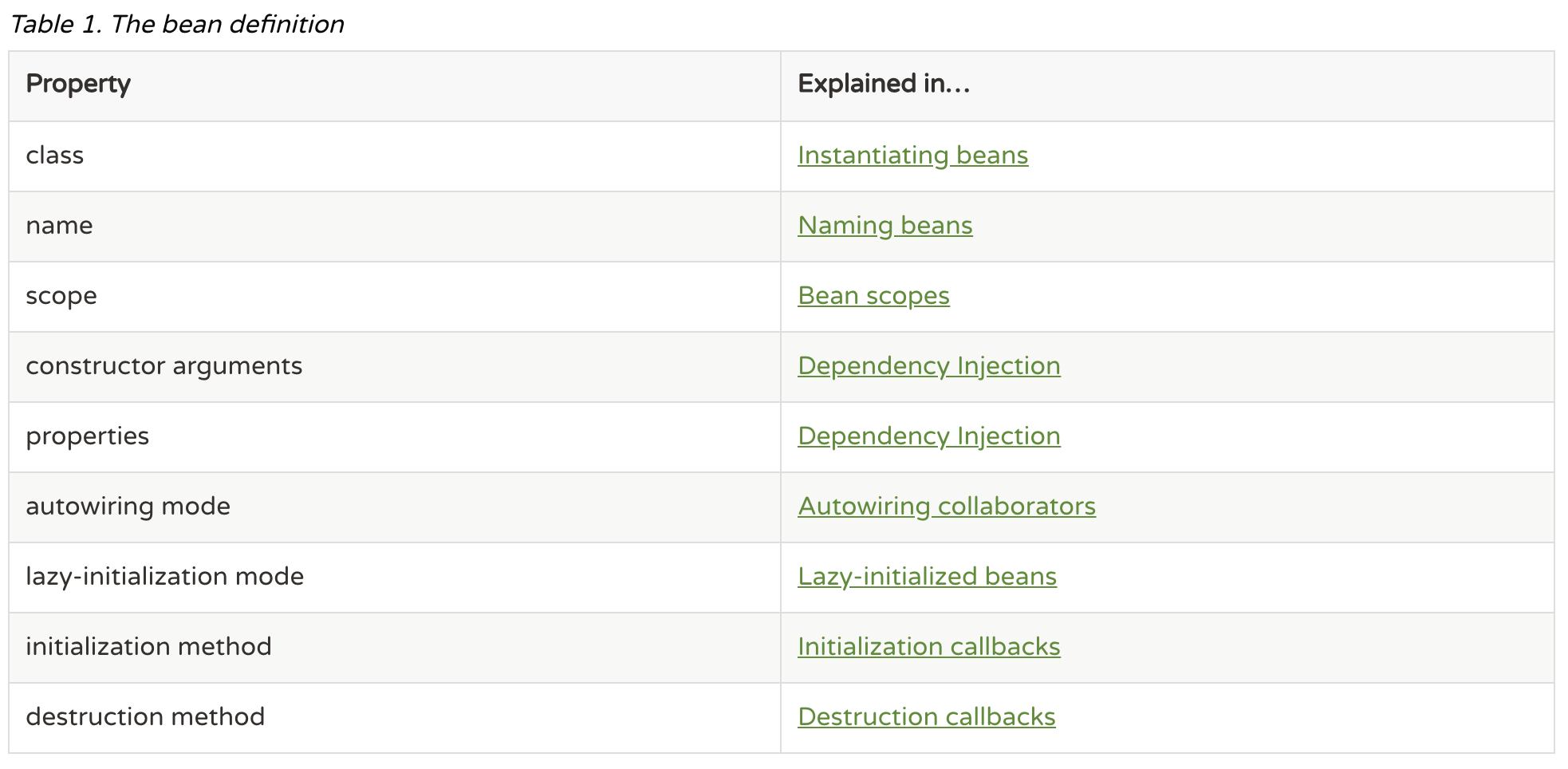The width and height of the screenshot is (1568, 769).
Task: Open the Instantiating beans link
Action: (x=912, y=156)
